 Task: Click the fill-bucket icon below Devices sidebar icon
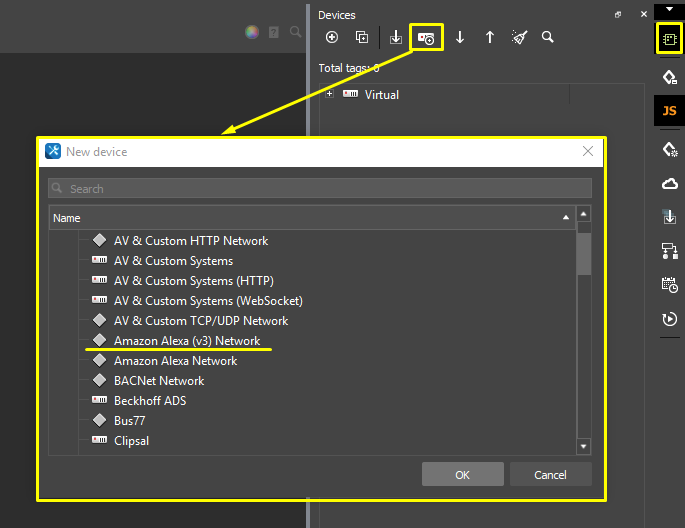(x=669, y=77)
